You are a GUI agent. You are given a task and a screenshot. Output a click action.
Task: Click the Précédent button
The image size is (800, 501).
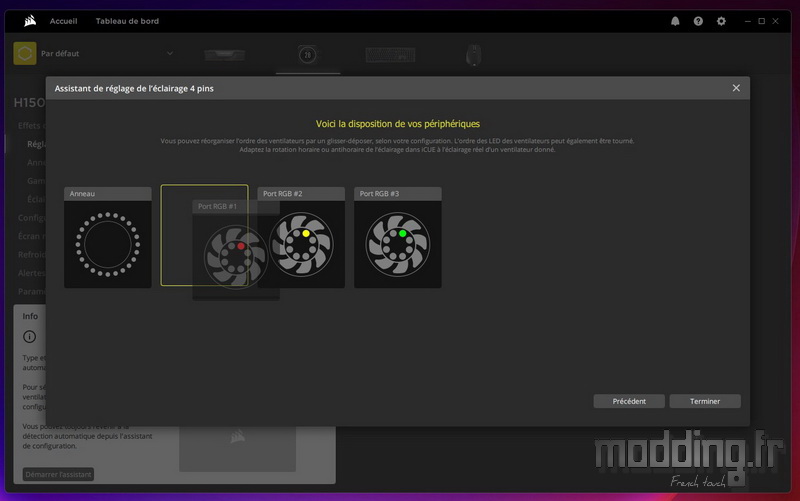(629, 401)
